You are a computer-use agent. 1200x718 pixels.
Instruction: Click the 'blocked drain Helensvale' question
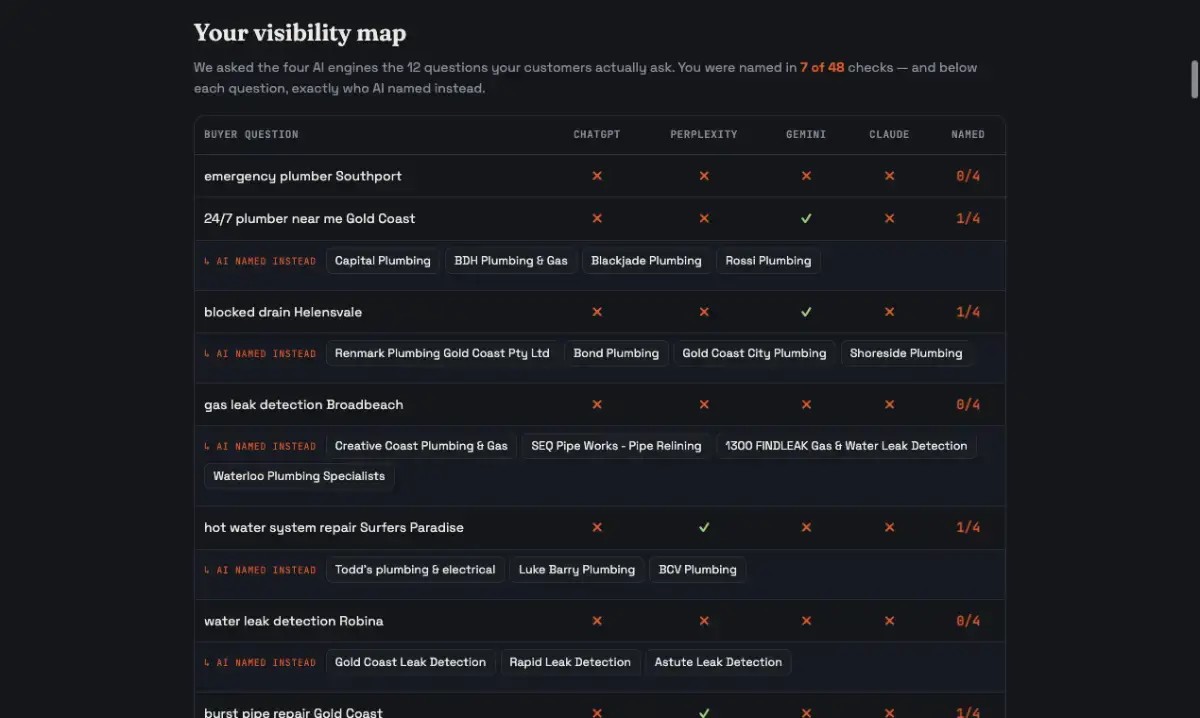pos(283,312)
